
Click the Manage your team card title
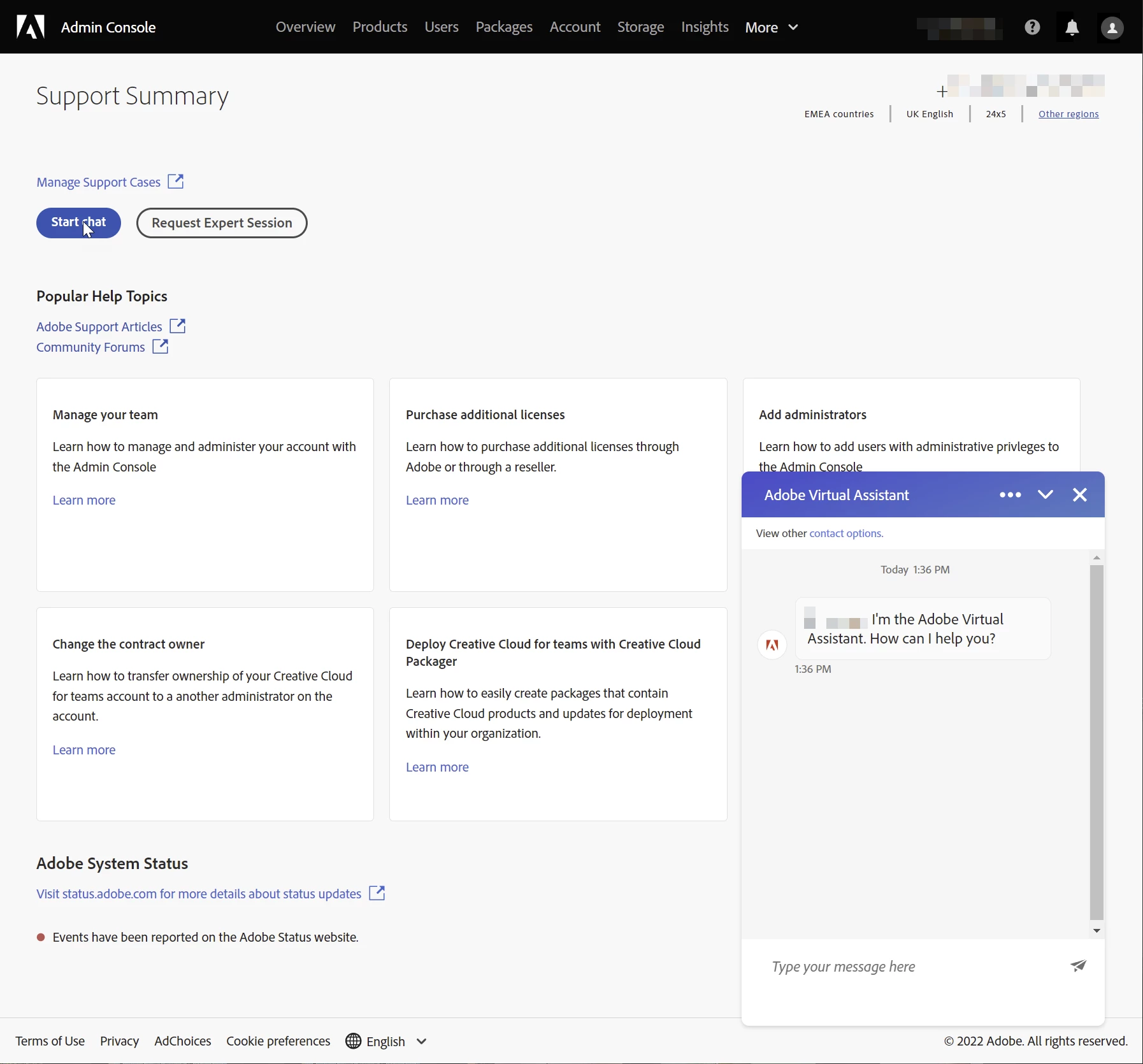[x=105, y=415]
